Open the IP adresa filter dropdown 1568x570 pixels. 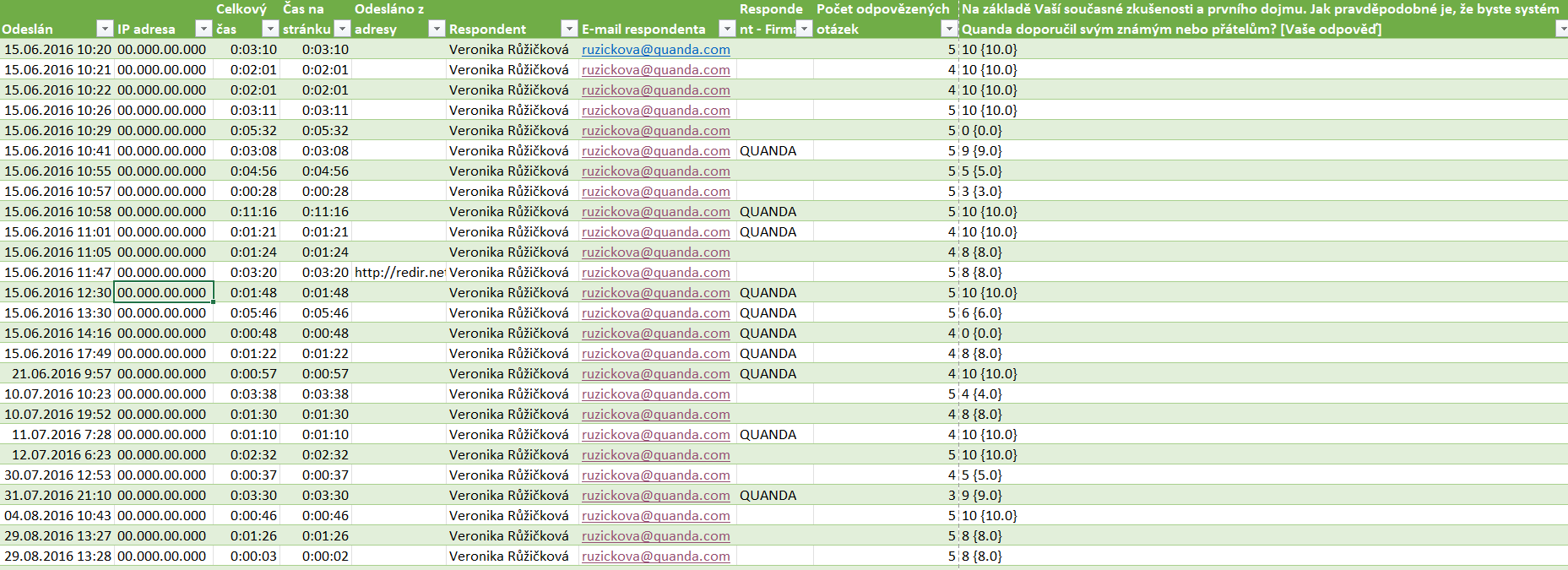(203, 29)
